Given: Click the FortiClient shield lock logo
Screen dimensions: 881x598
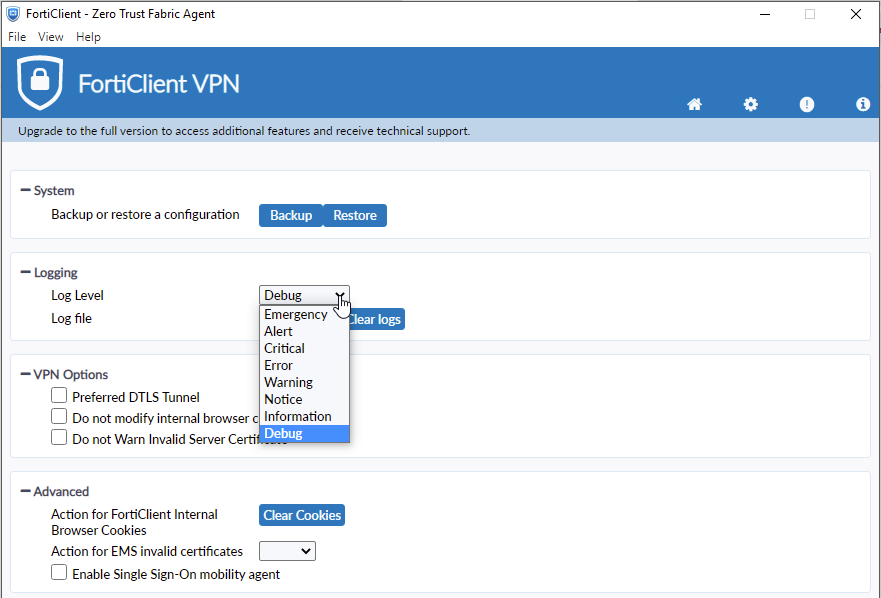Looking at the screenshot, I should (x=40, y=82).
